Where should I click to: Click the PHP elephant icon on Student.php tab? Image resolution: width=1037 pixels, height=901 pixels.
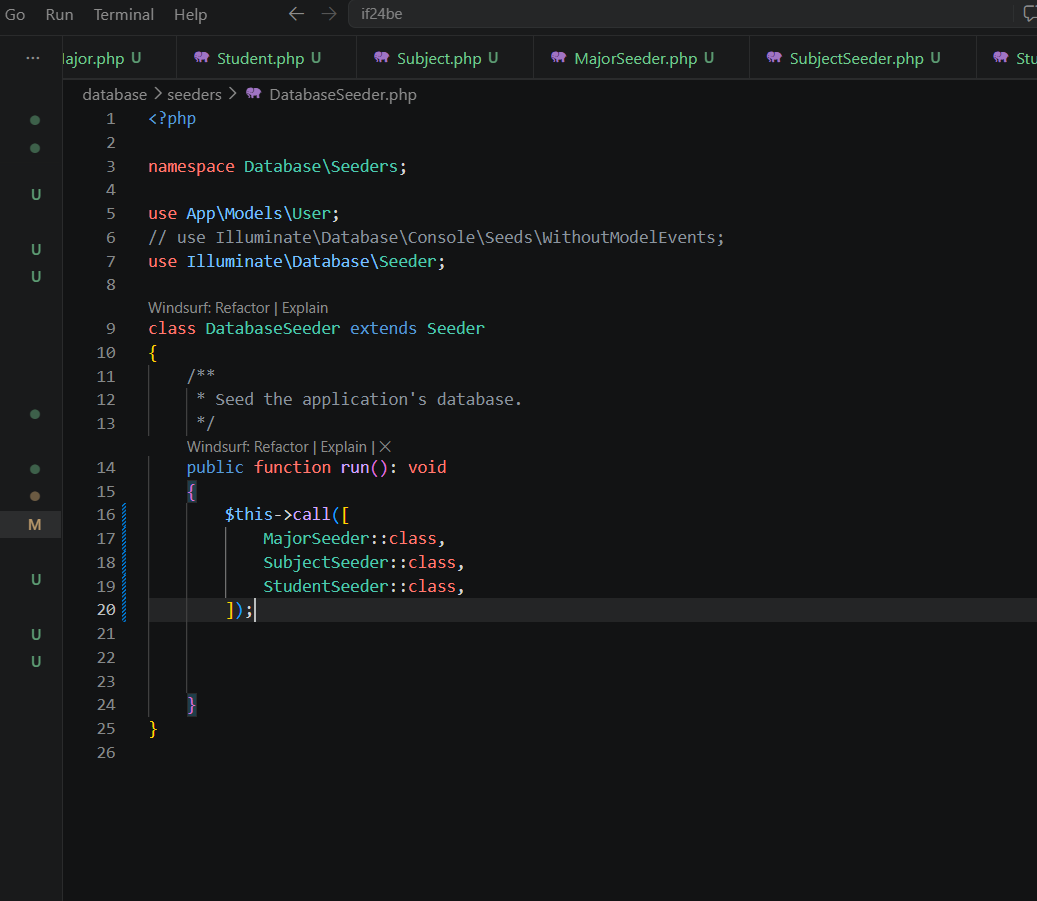pyautogui.click(x=201, y=58)
